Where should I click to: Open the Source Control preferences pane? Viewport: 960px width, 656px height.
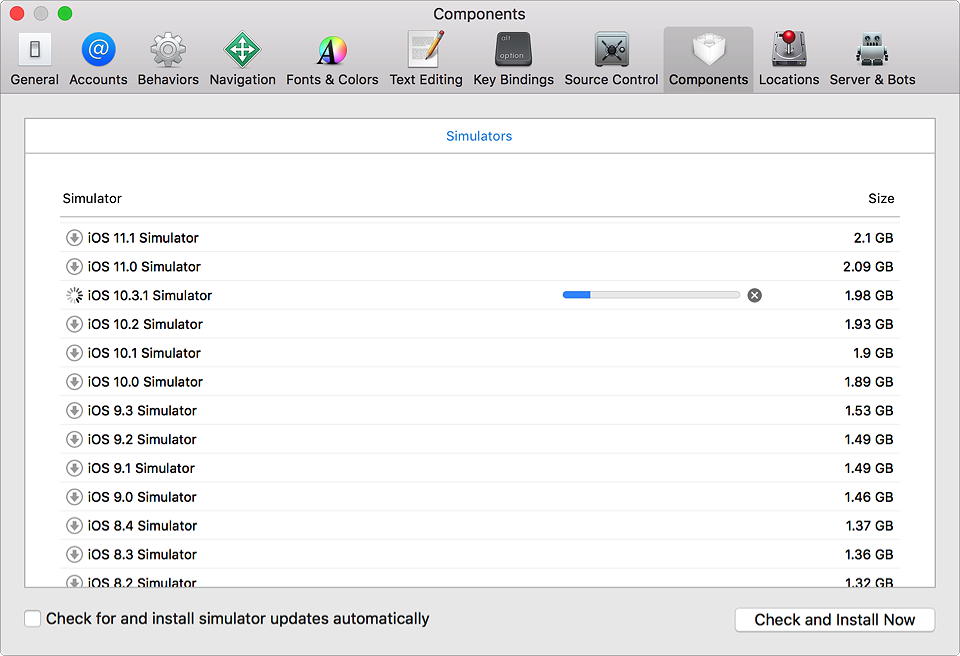click(611, 59)
